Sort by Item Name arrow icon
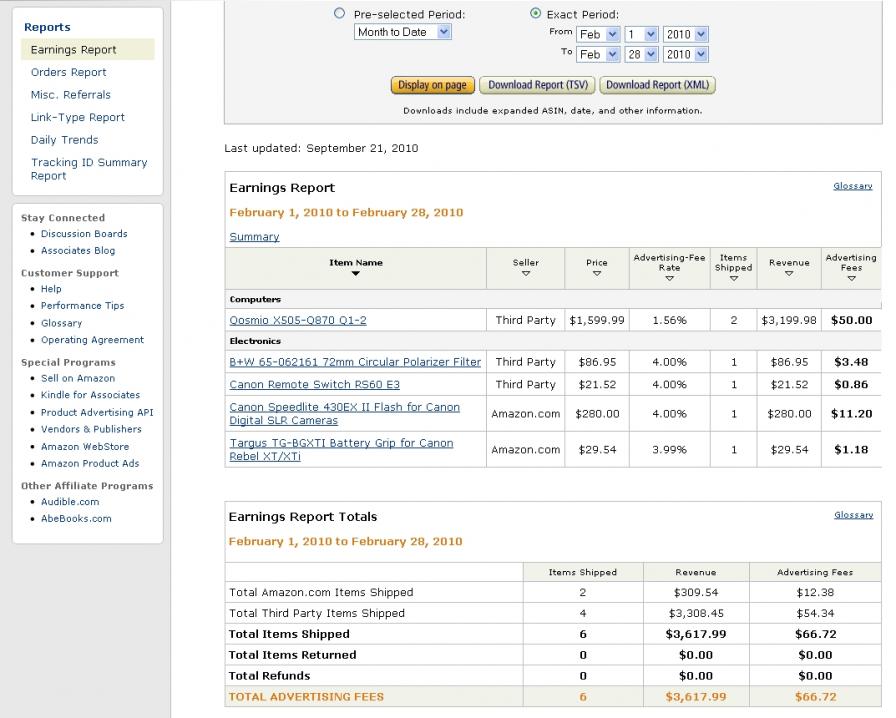The height and width of the screenshot is (718, 896). [x=355, y=274]
